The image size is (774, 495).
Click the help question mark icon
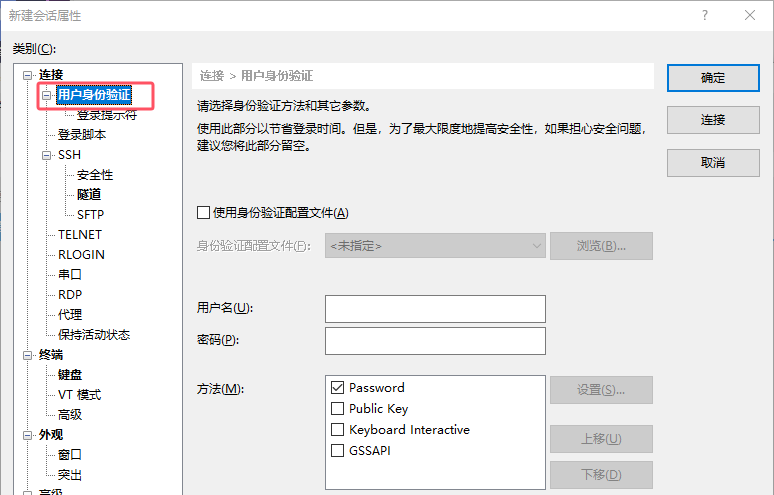(705, 16)
